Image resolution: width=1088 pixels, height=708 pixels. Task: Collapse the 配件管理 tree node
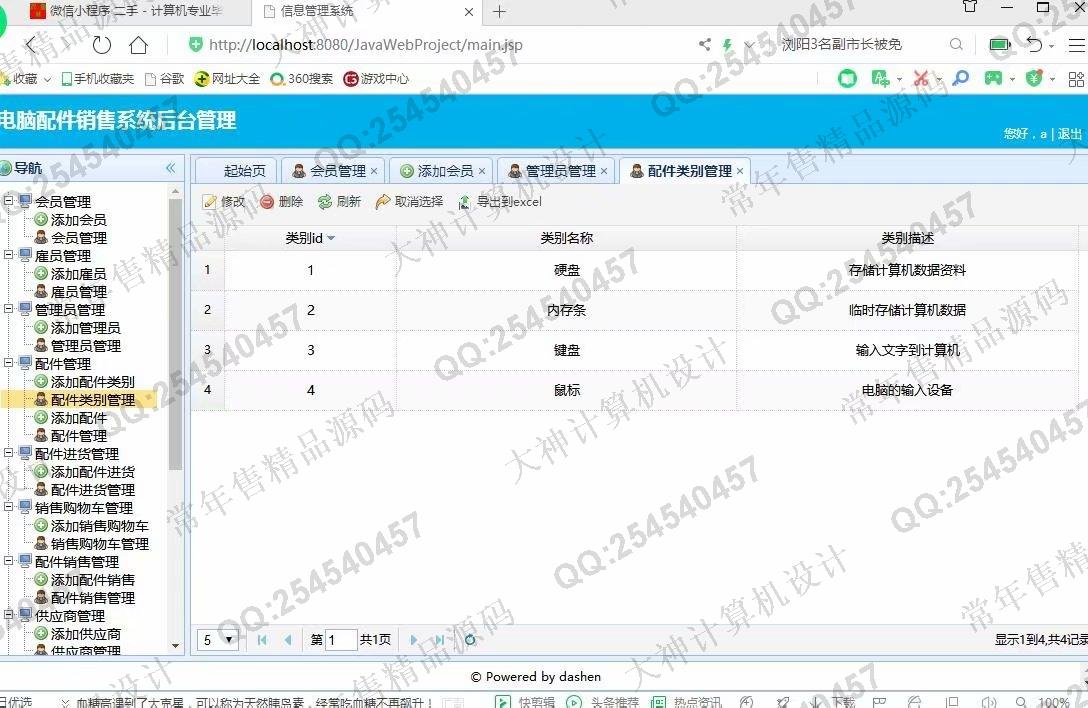tap(8, 363)
